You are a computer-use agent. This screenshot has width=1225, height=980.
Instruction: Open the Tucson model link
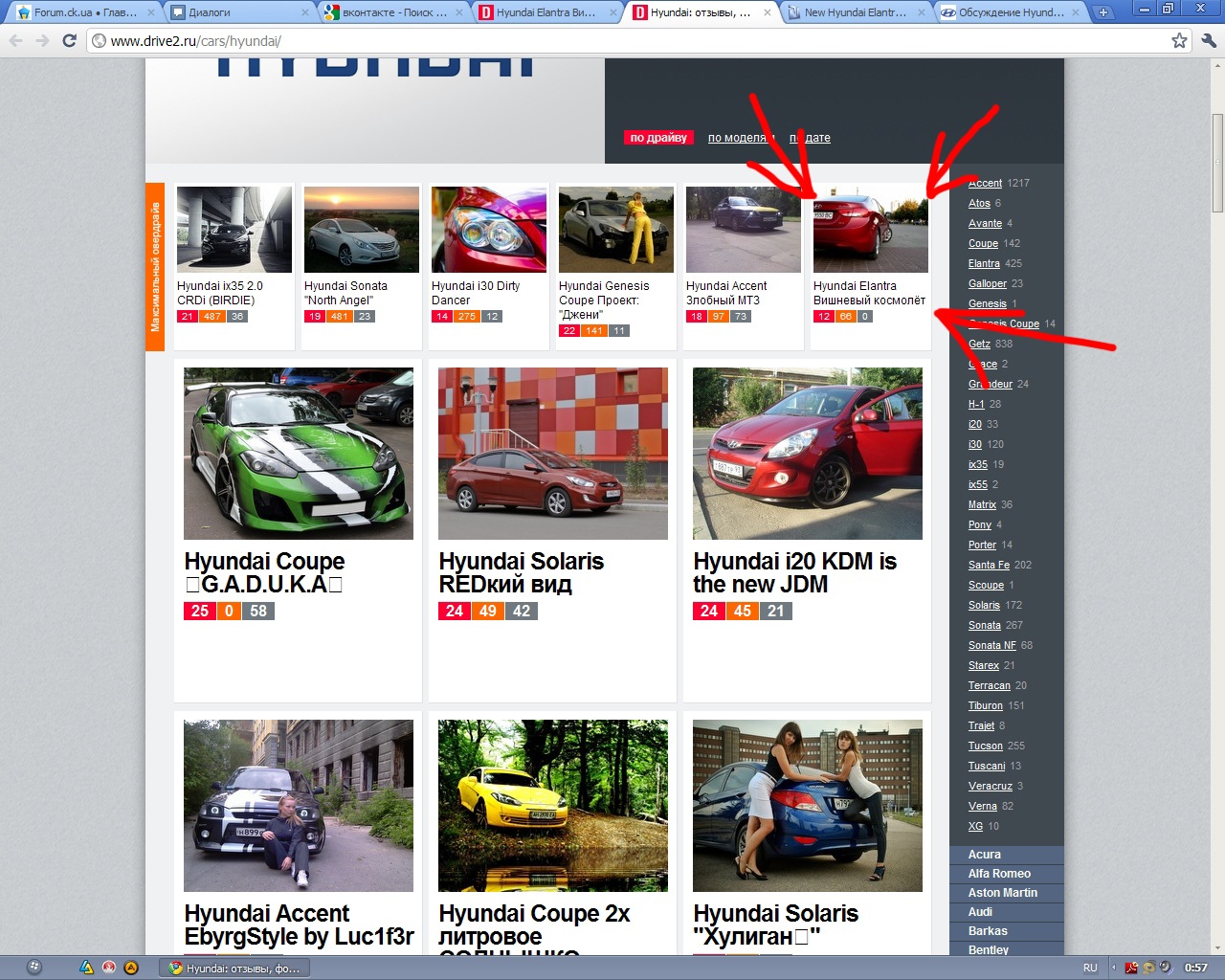pyautogui.click(x=986, y=746)
